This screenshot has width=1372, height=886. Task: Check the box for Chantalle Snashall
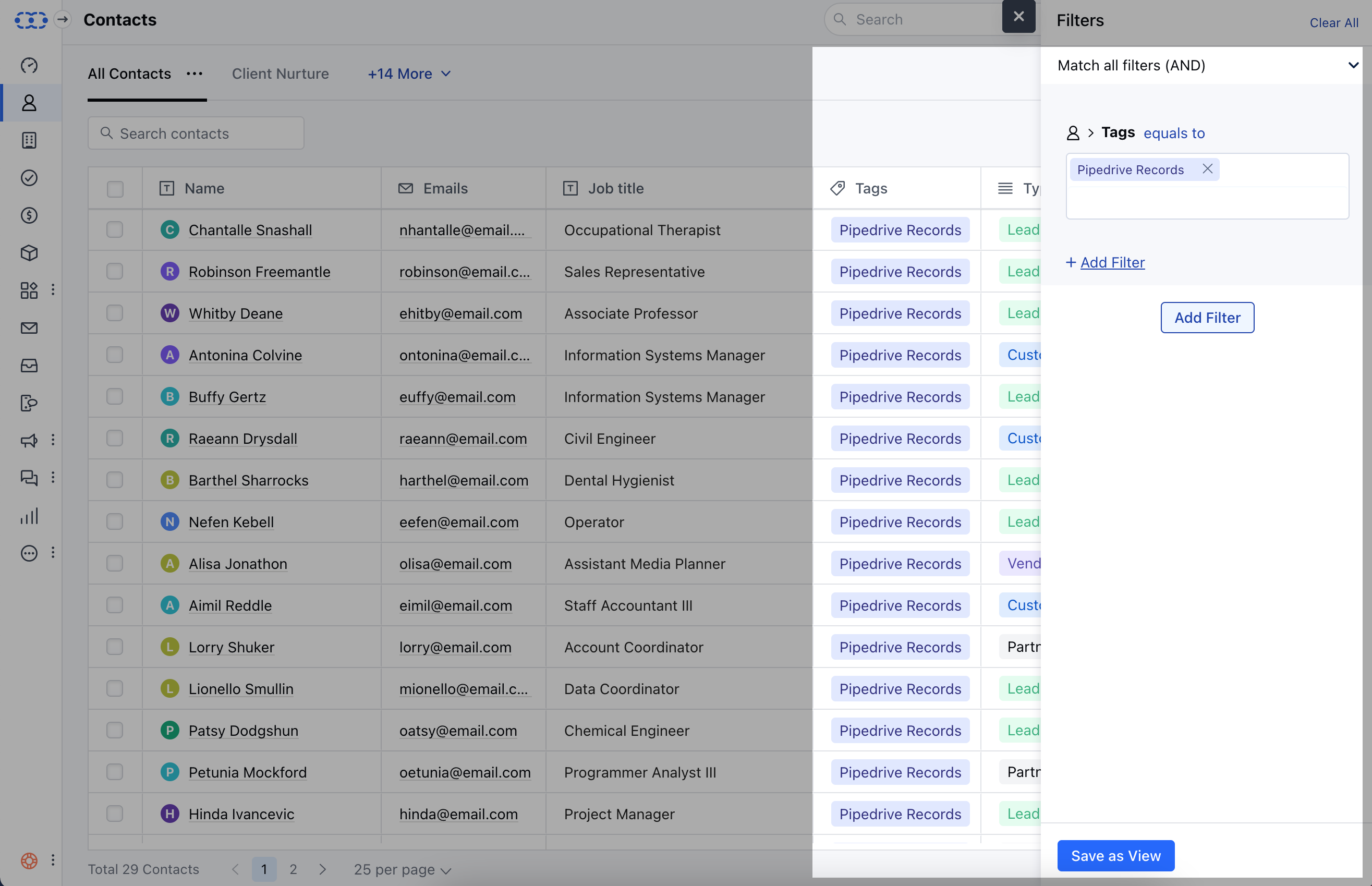pos(115,229)
